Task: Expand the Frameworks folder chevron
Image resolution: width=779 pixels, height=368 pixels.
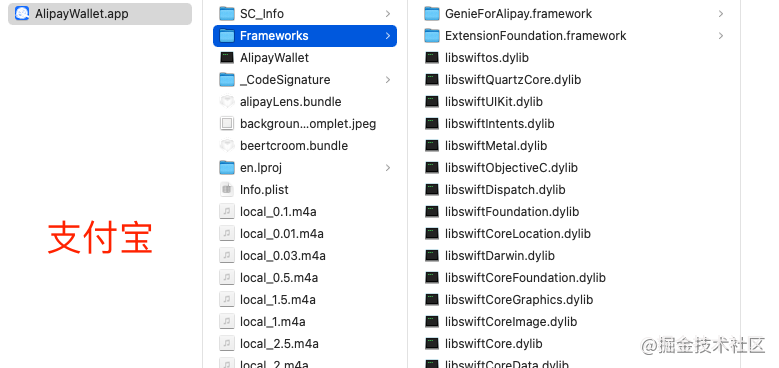Action: [x=388, y=36]
